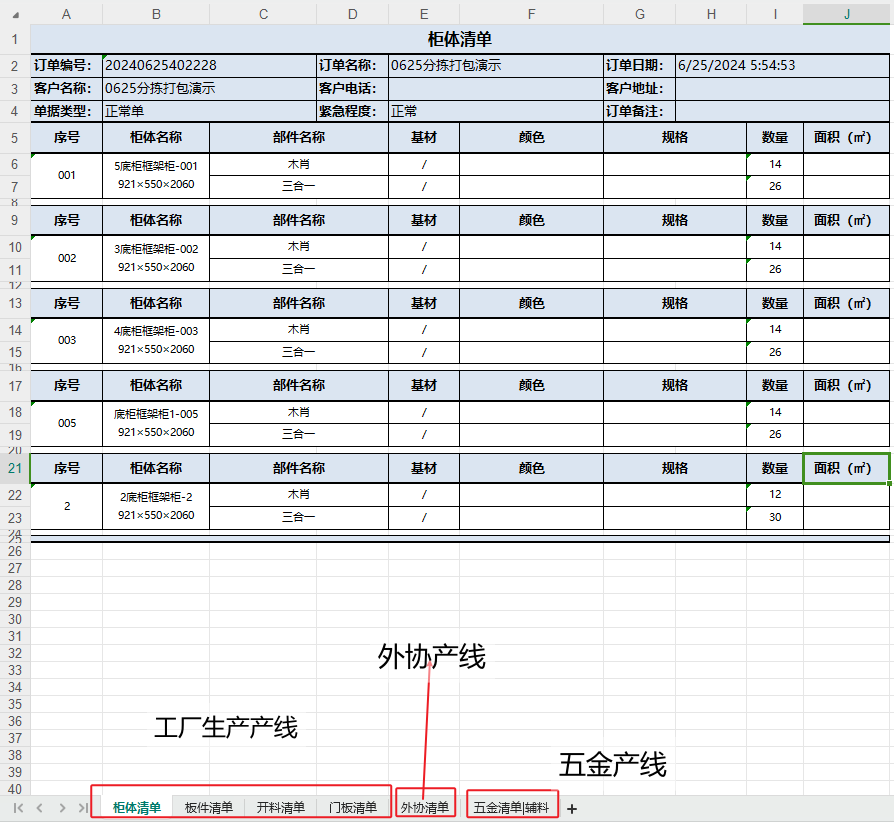This screenshot has height=822, width=894.
Task: Click quantity cell showing 30
Action: [x=775, y=517]
